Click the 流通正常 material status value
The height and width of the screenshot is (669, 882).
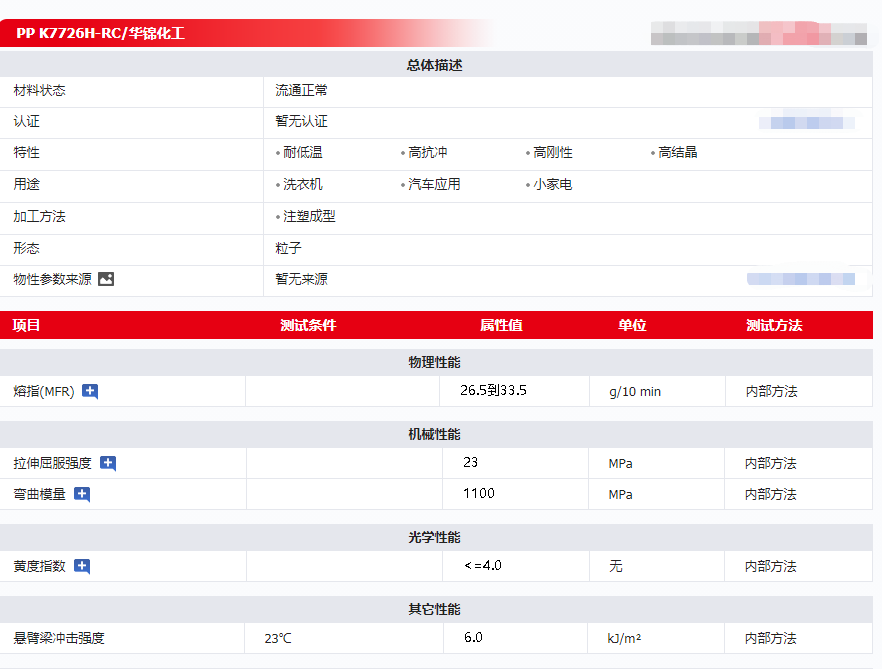point(302,91)
